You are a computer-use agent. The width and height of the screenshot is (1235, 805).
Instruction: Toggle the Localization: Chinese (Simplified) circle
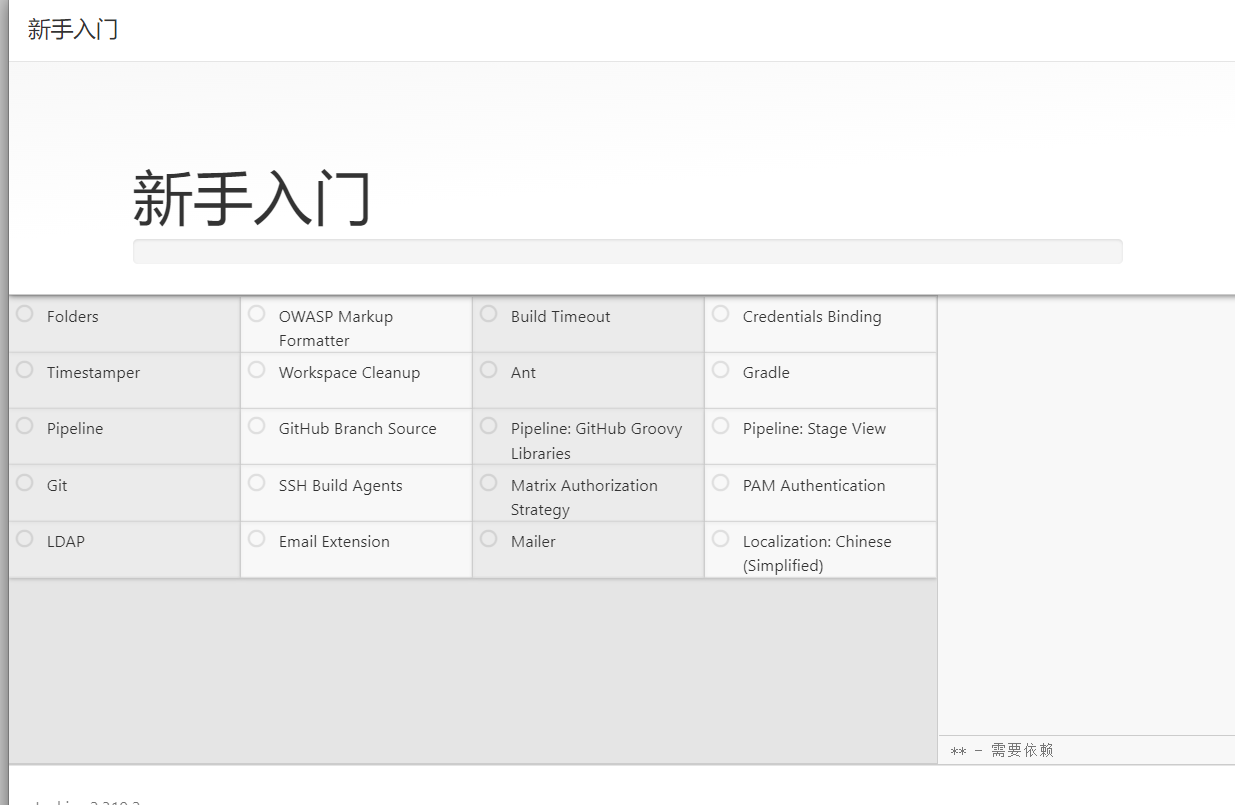(721, 539)
